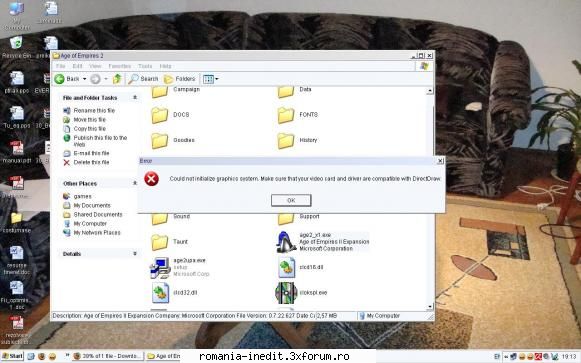Open the File menu
Screen dimensions: 581x363
[x=60, y=66]
